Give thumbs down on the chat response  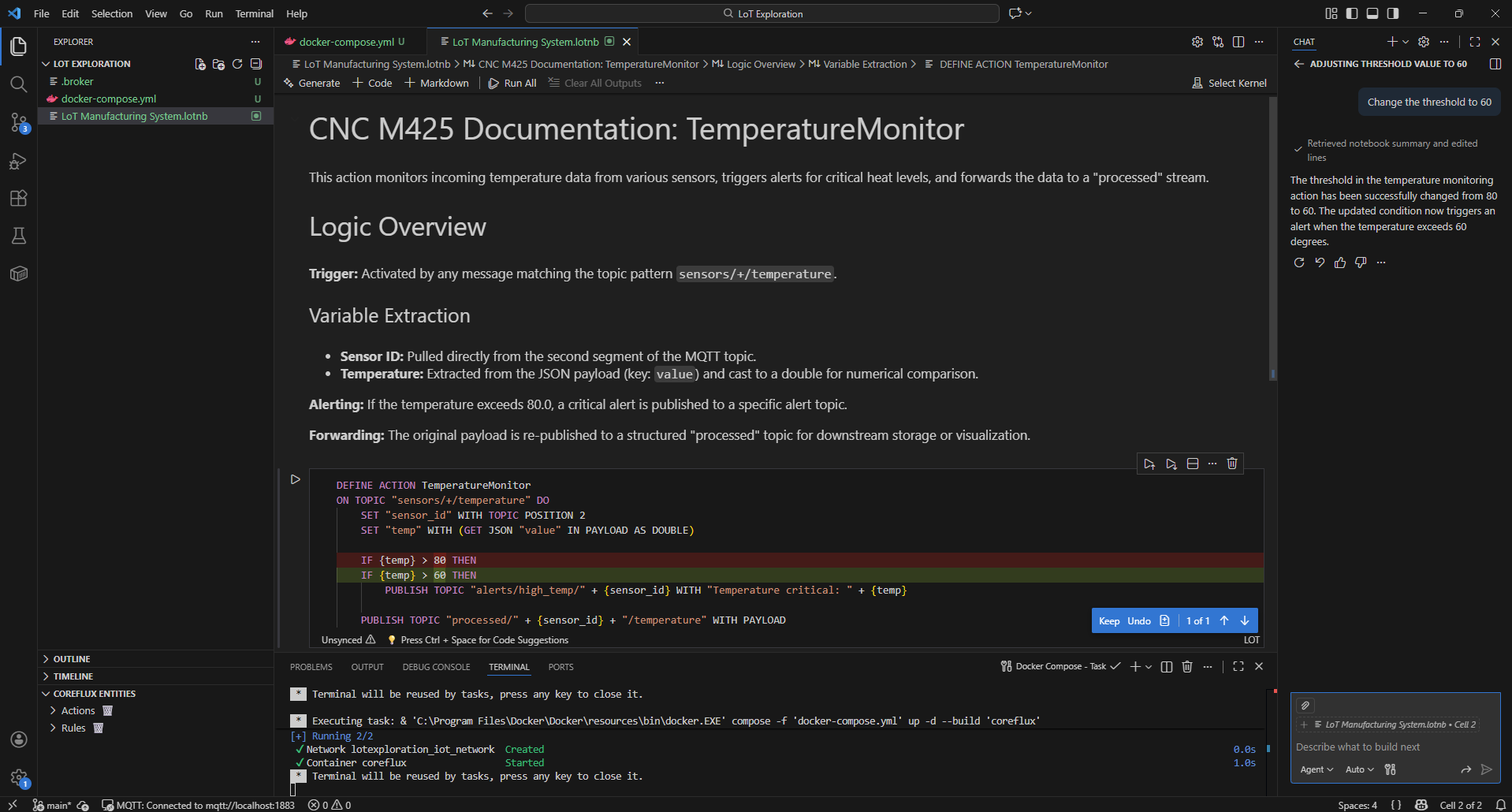1360,263
